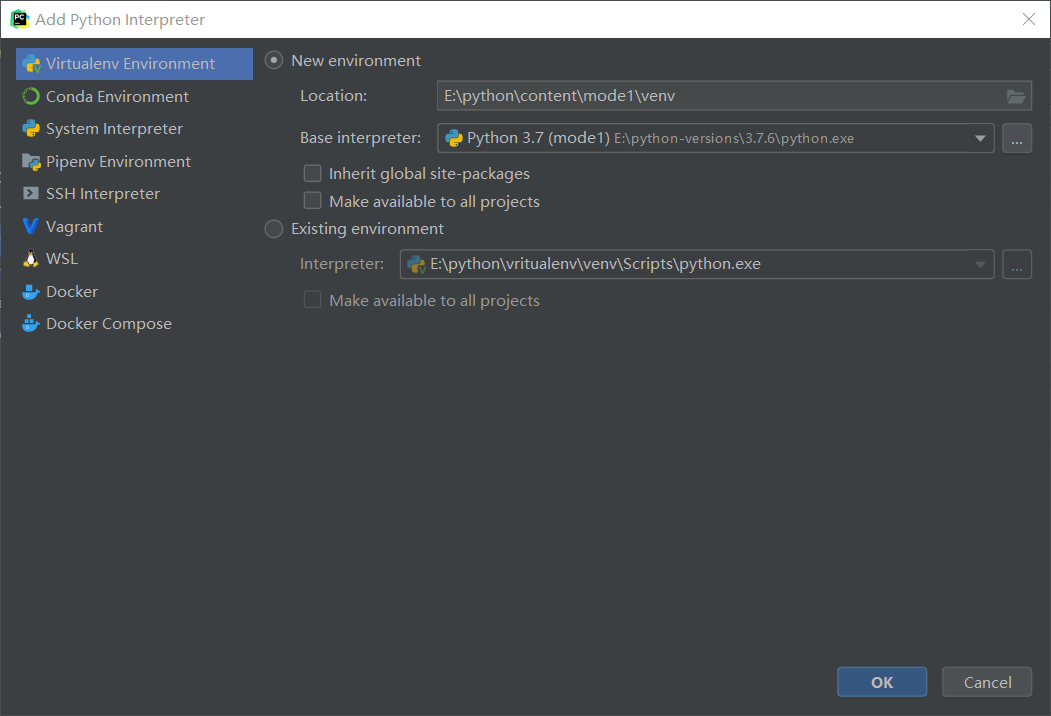The height and width of the screenshot is (716, 1051).
Task: Select Pipenv Environment in sidebar
Action: point(134,162)
